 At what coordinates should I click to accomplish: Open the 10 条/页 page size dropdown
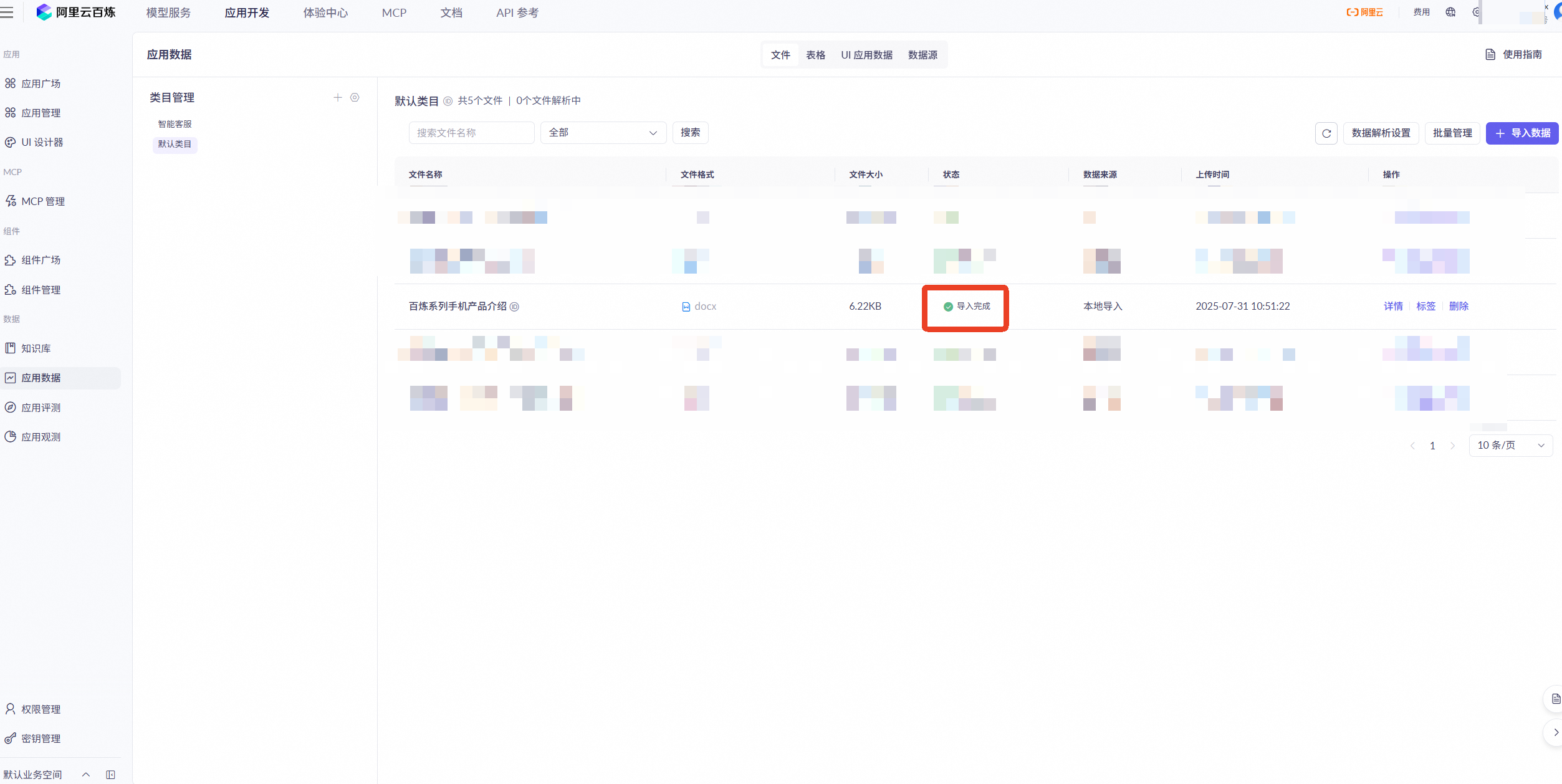coord(1510,446)
